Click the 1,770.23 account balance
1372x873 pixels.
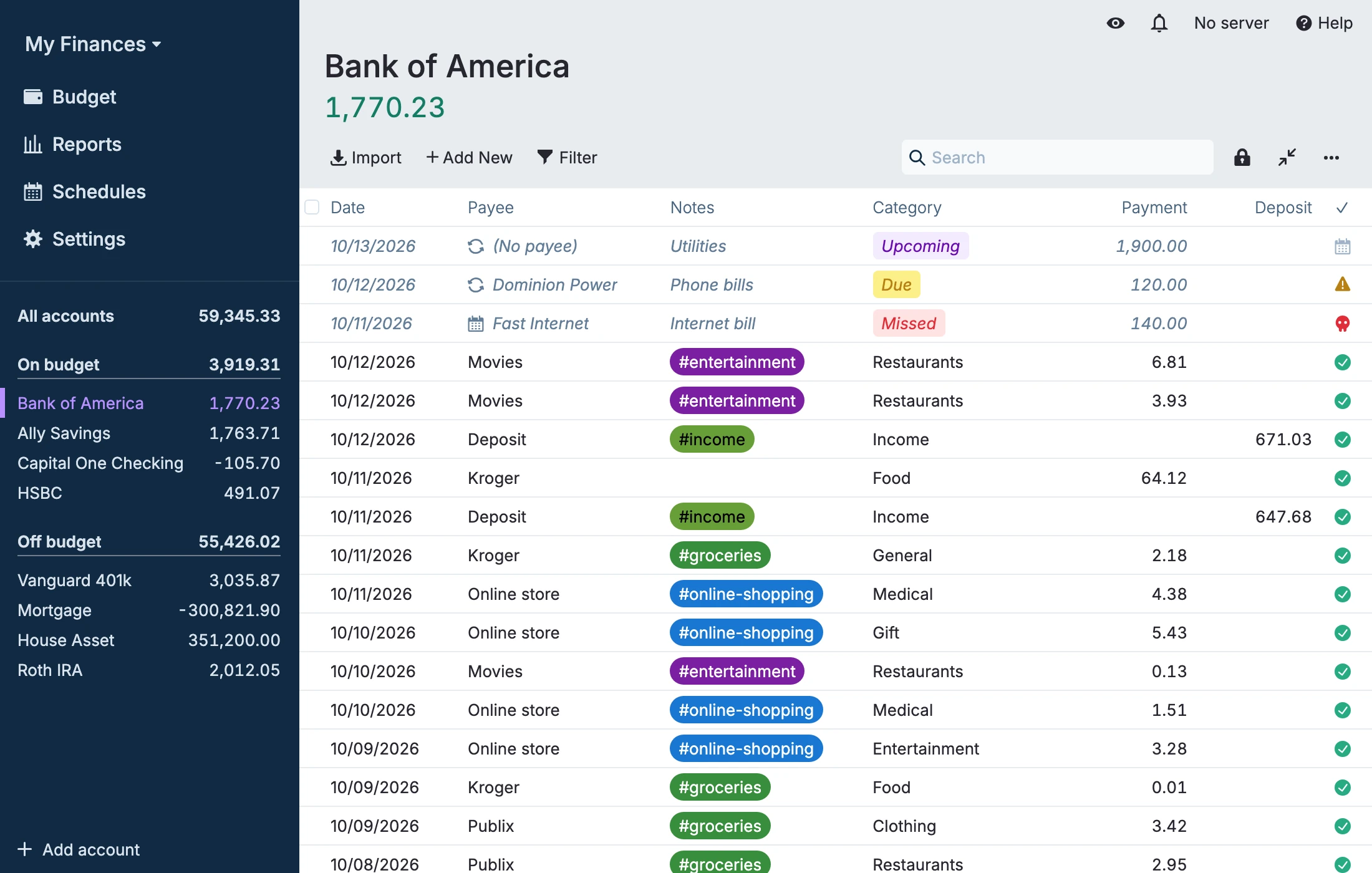[385, 107]
